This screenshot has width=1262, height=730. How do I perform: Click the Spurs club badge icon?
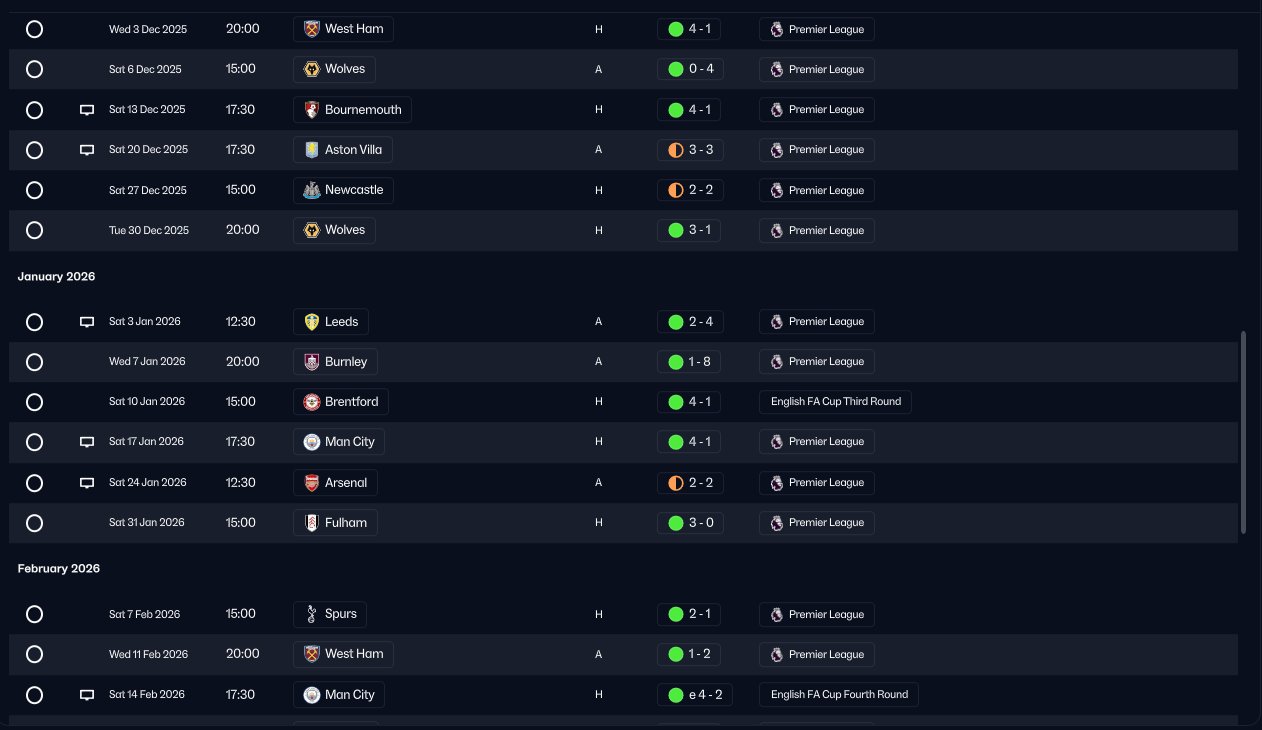point(311,614)
